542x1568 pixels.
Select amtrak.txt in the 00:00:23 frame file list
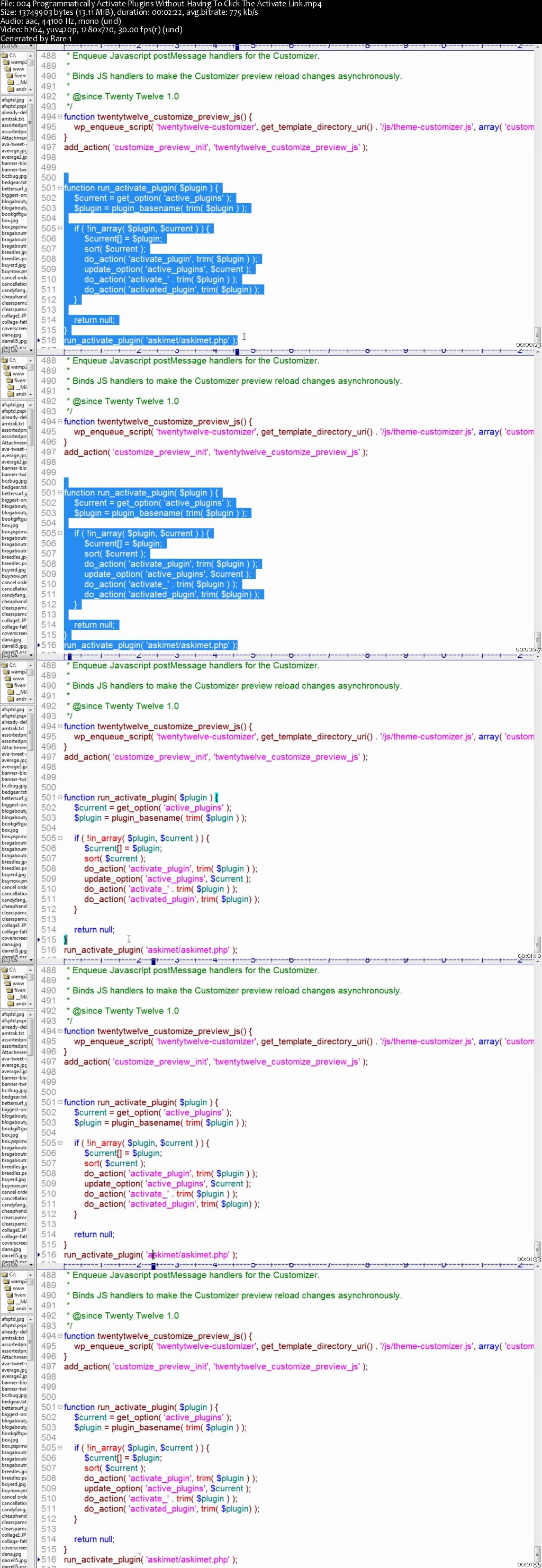[13, 119]
